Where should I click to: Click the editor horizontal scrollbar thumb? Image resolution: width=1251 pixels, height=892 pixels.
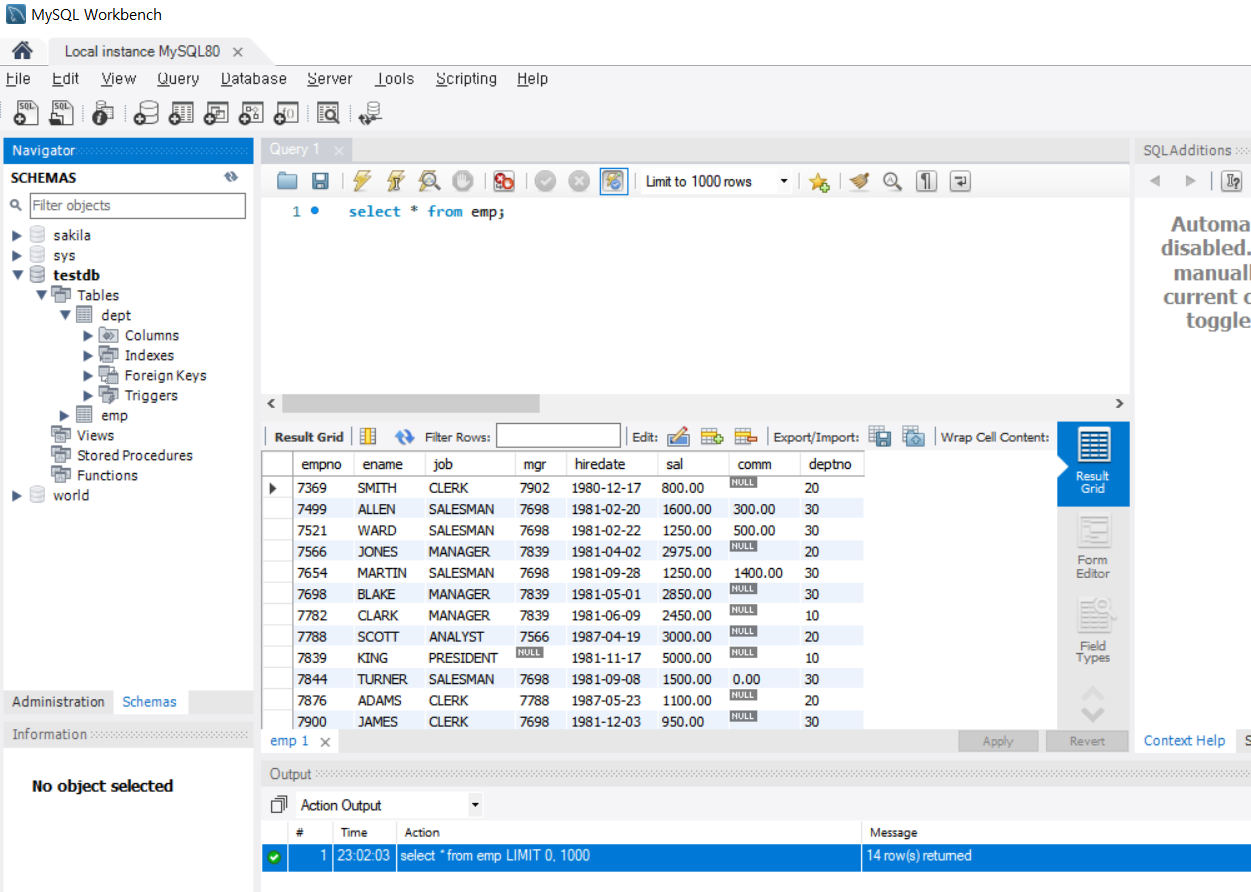(410, 404)
